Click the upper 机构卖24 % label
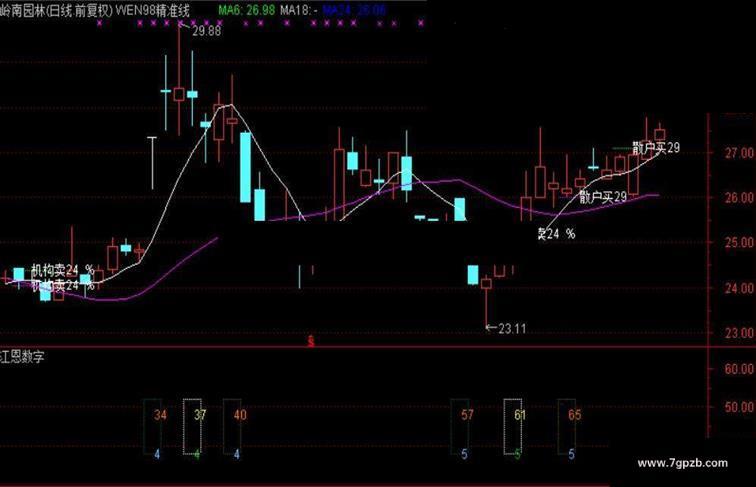 click(63, 270)
